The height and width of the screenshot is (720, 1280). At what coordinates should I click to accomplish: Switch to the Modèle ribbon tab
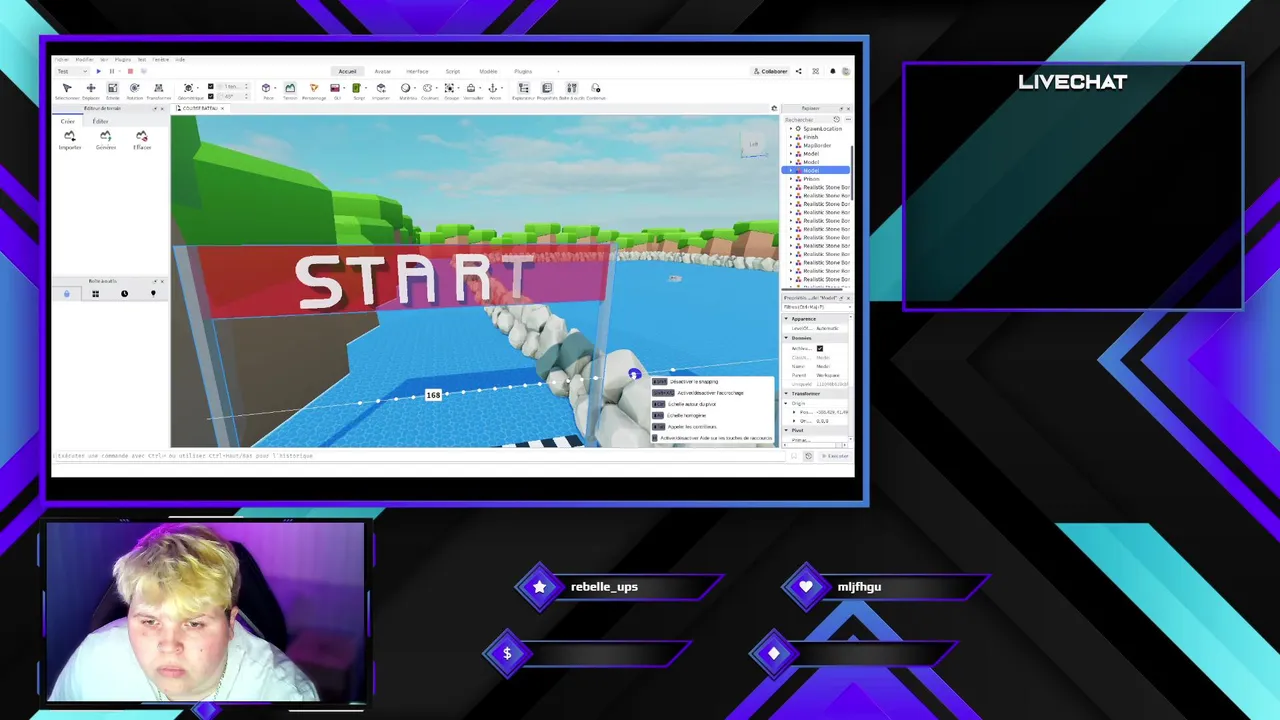tap(488, 71)
